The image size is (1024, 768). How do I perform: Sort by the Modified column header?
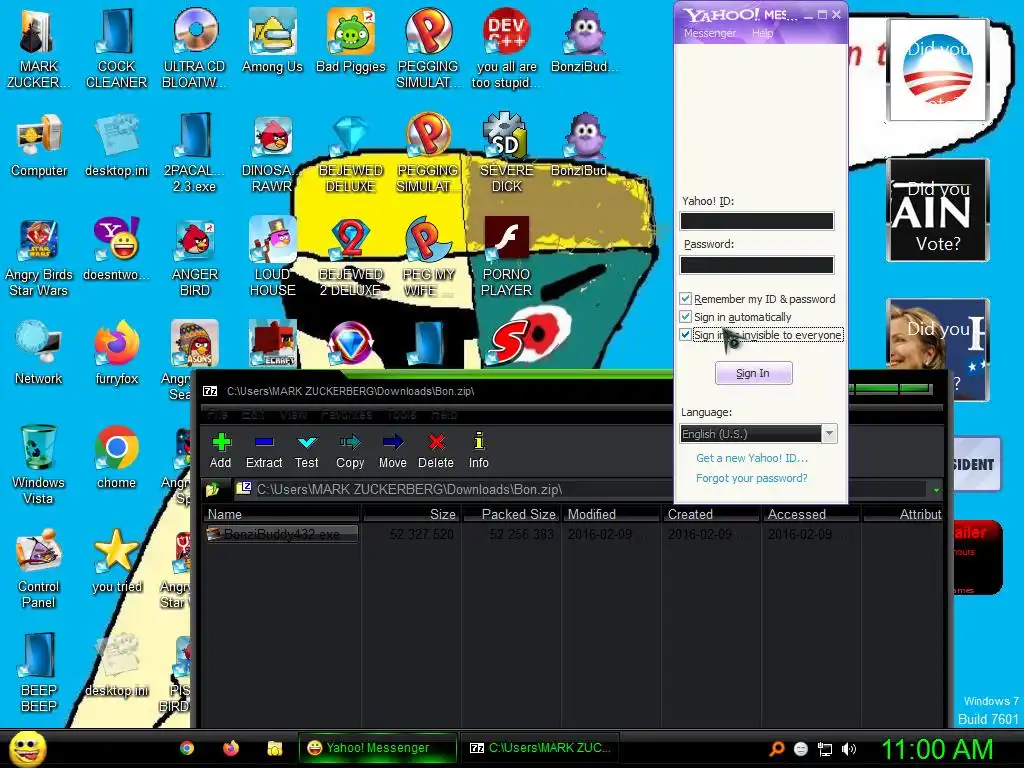[x=611, y=514]
